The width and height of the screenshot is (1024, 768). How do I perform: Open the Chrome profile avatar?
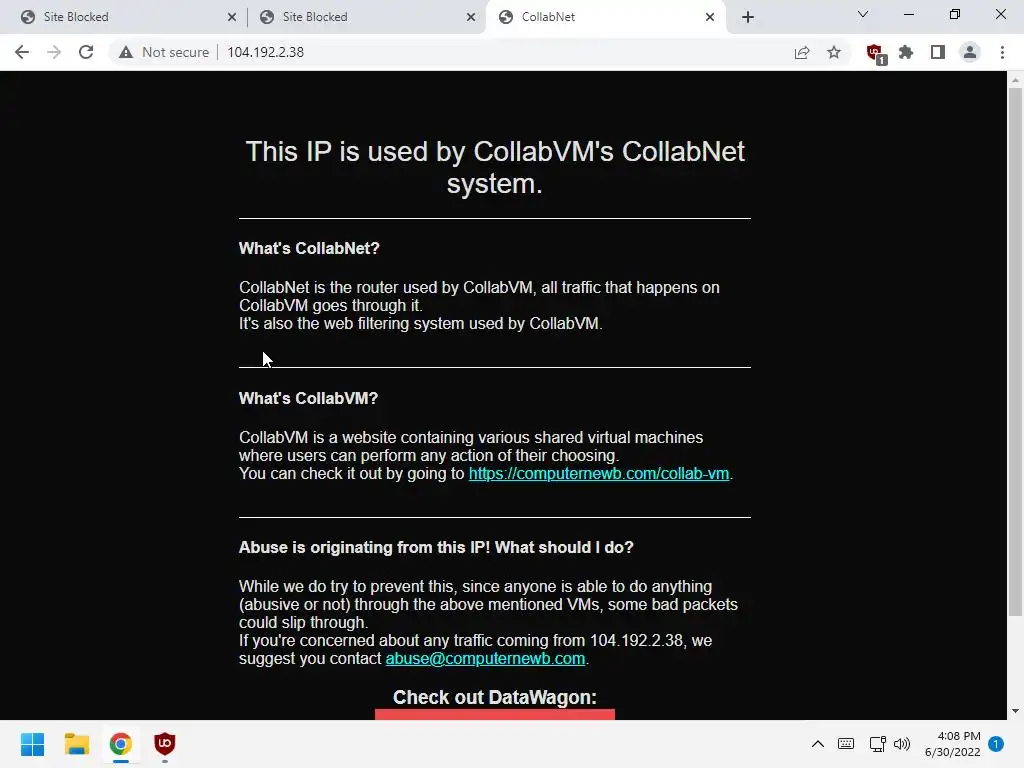click(970, 52)
